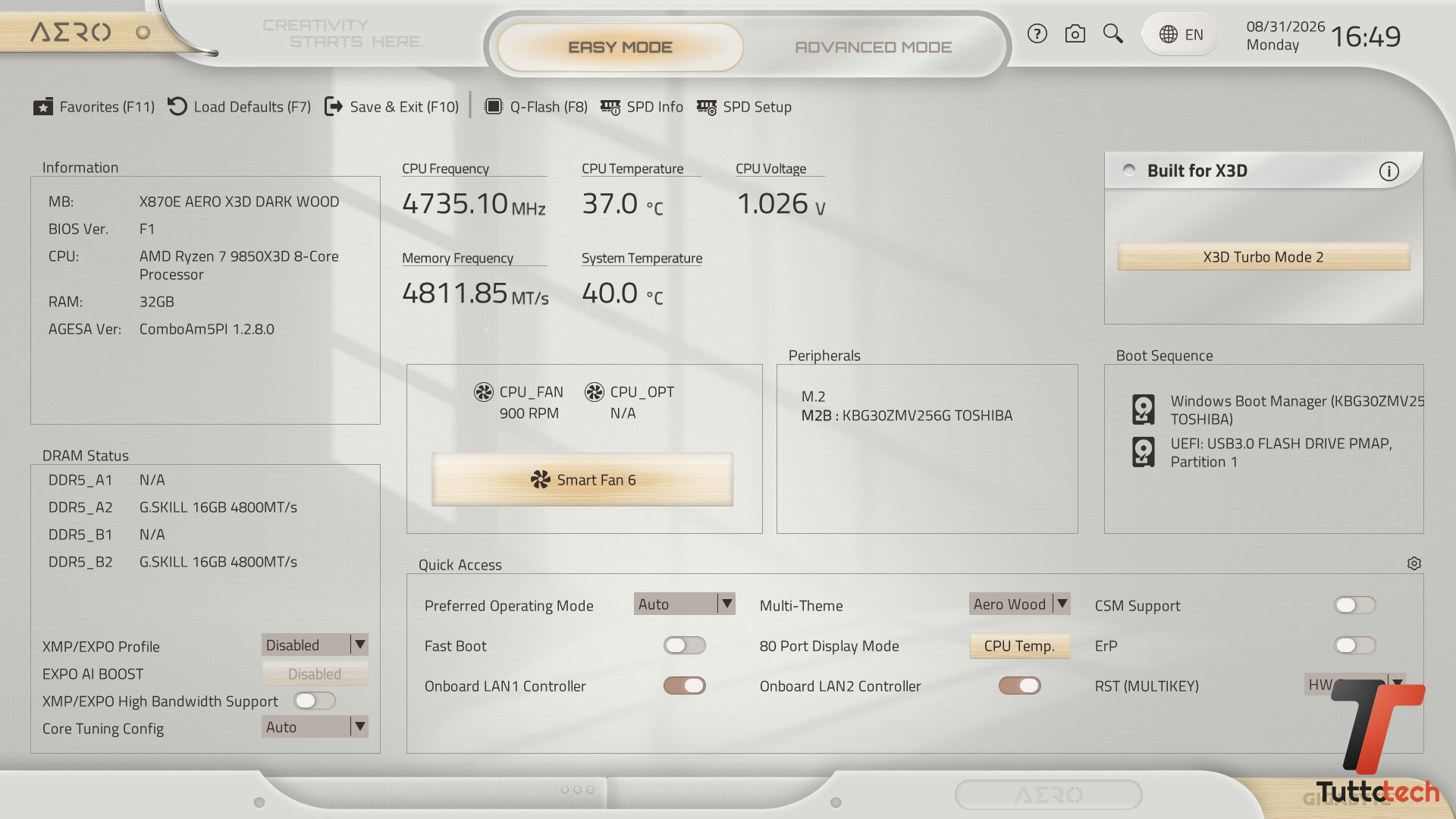
Task: Click the CPU_OPT fan icon
Action: coord(595,392)
